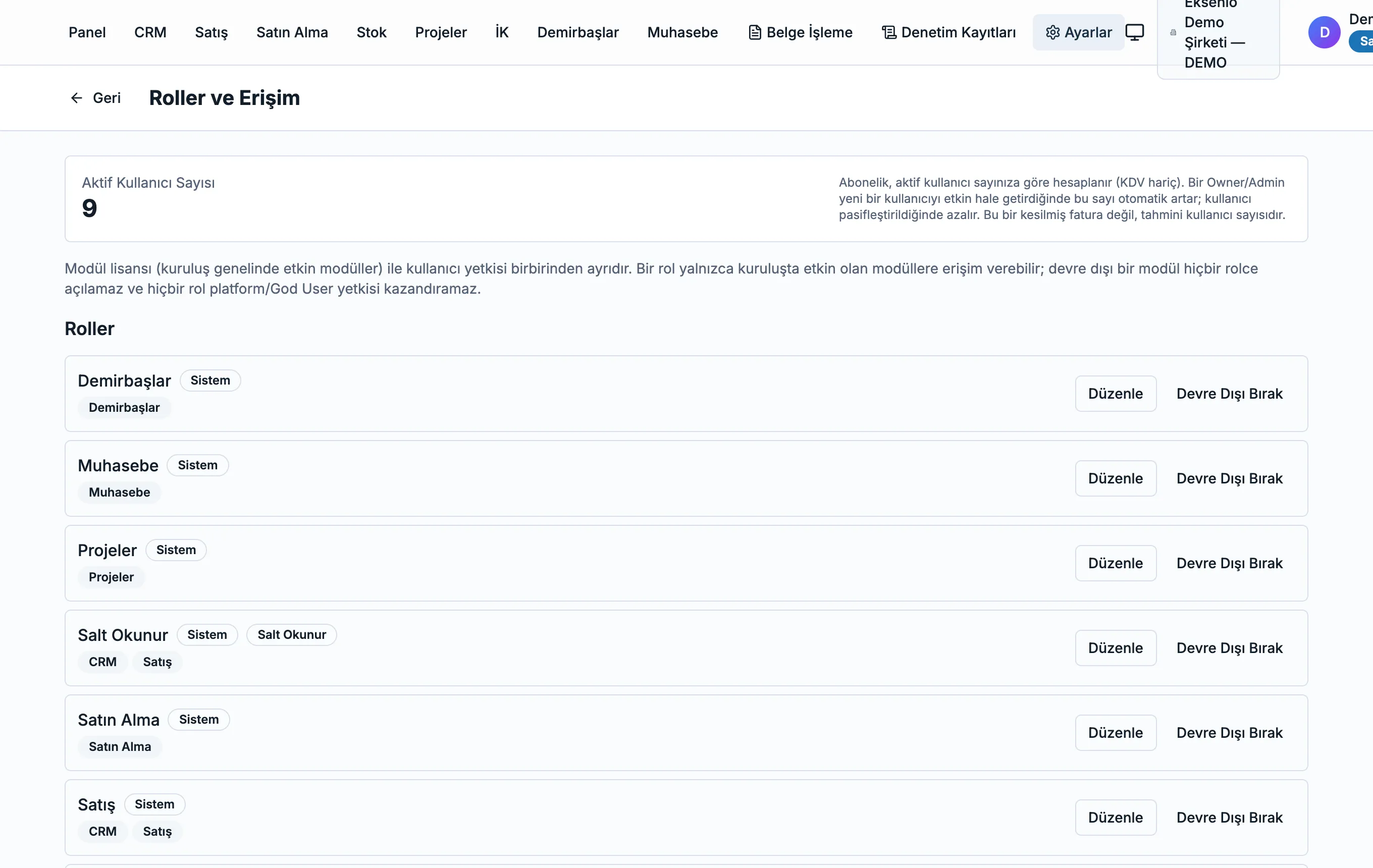The image size is (1373, 868).
Task: Disable the Demirbaşlar role
Action: (x=1229, y=394)
